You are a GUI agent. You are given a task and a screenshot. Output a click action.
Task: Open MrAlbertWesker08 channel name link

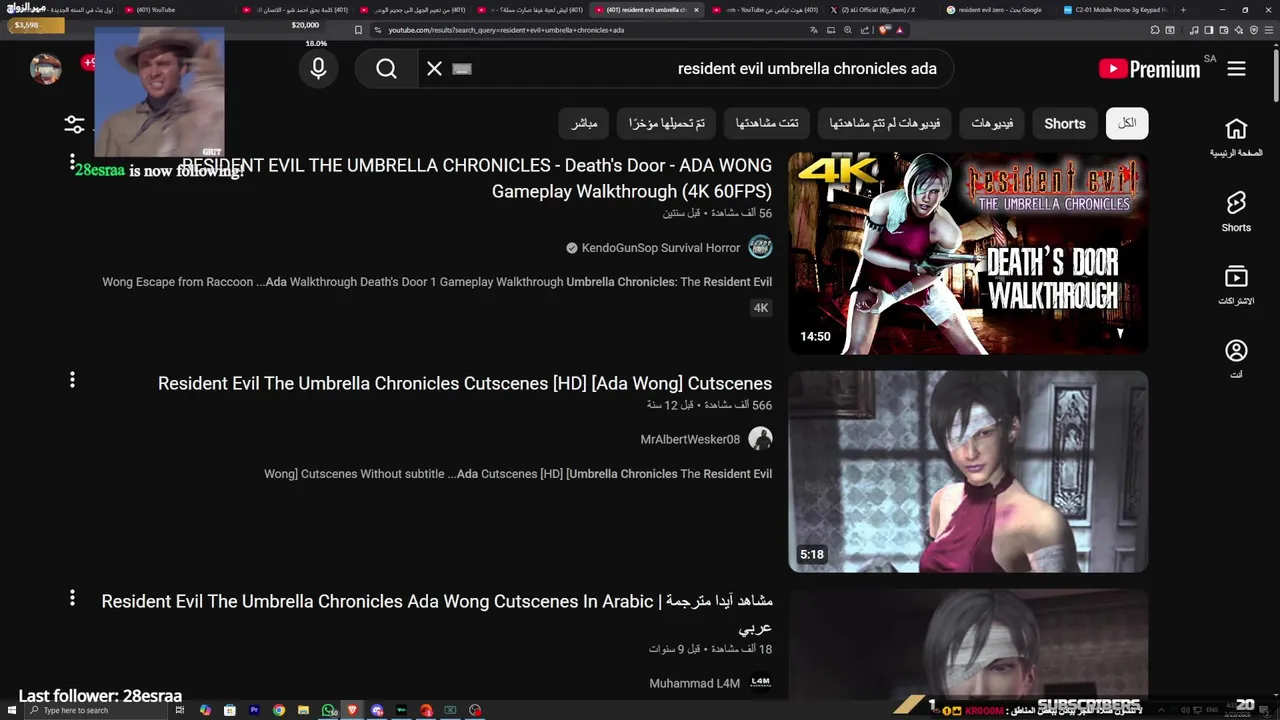(690, 440)
